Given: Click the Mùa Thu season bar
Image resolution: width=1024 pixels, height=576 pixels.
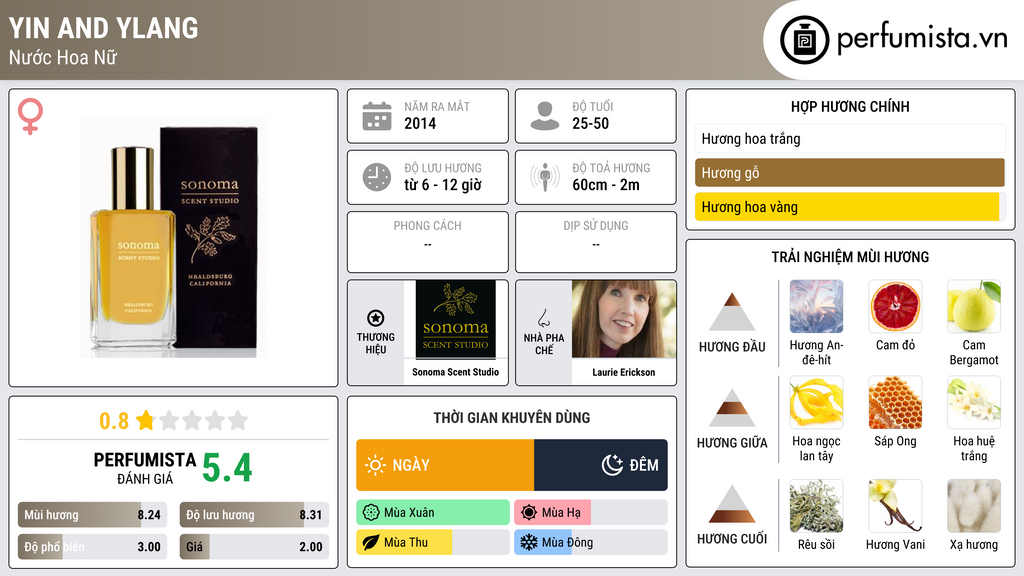Looking at the screenshot, I should 433,542.
